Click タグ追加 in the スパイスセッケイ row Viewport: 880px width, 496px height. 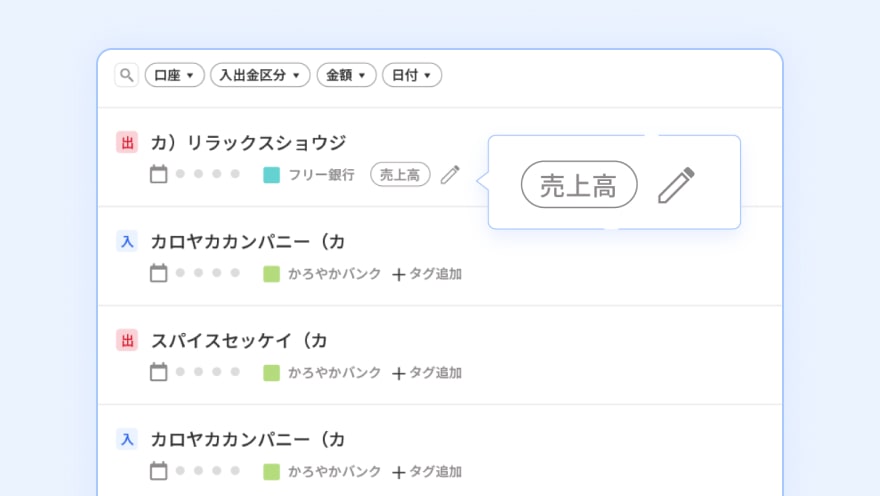coord(427,373)
